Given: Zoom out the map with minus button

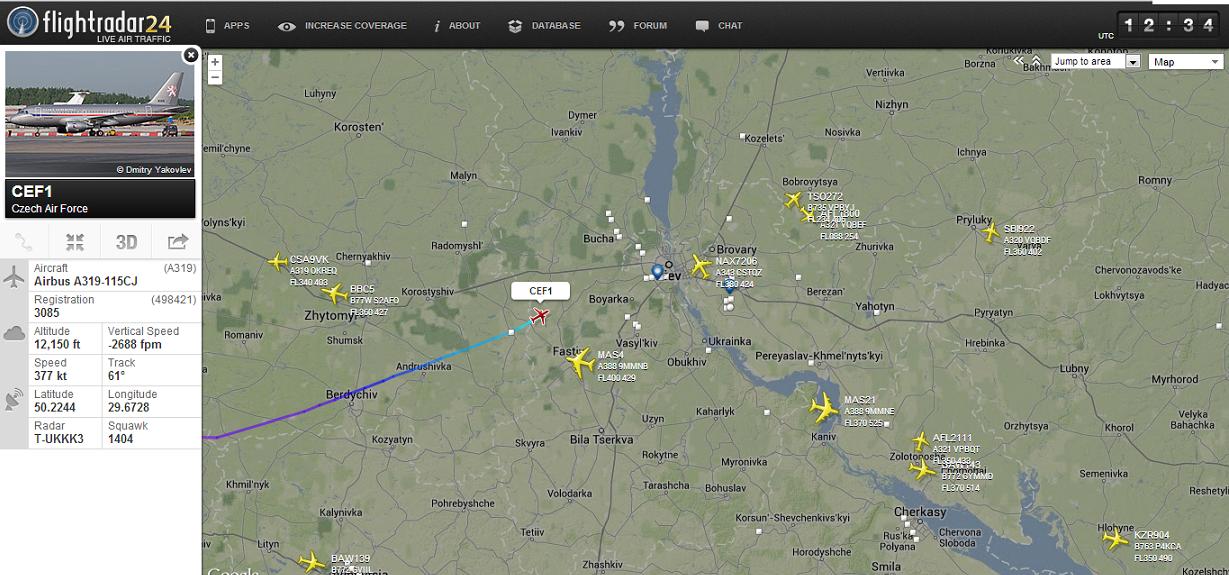Looking at the screenshot, I should pyautogui.click(x=215, y=77).
